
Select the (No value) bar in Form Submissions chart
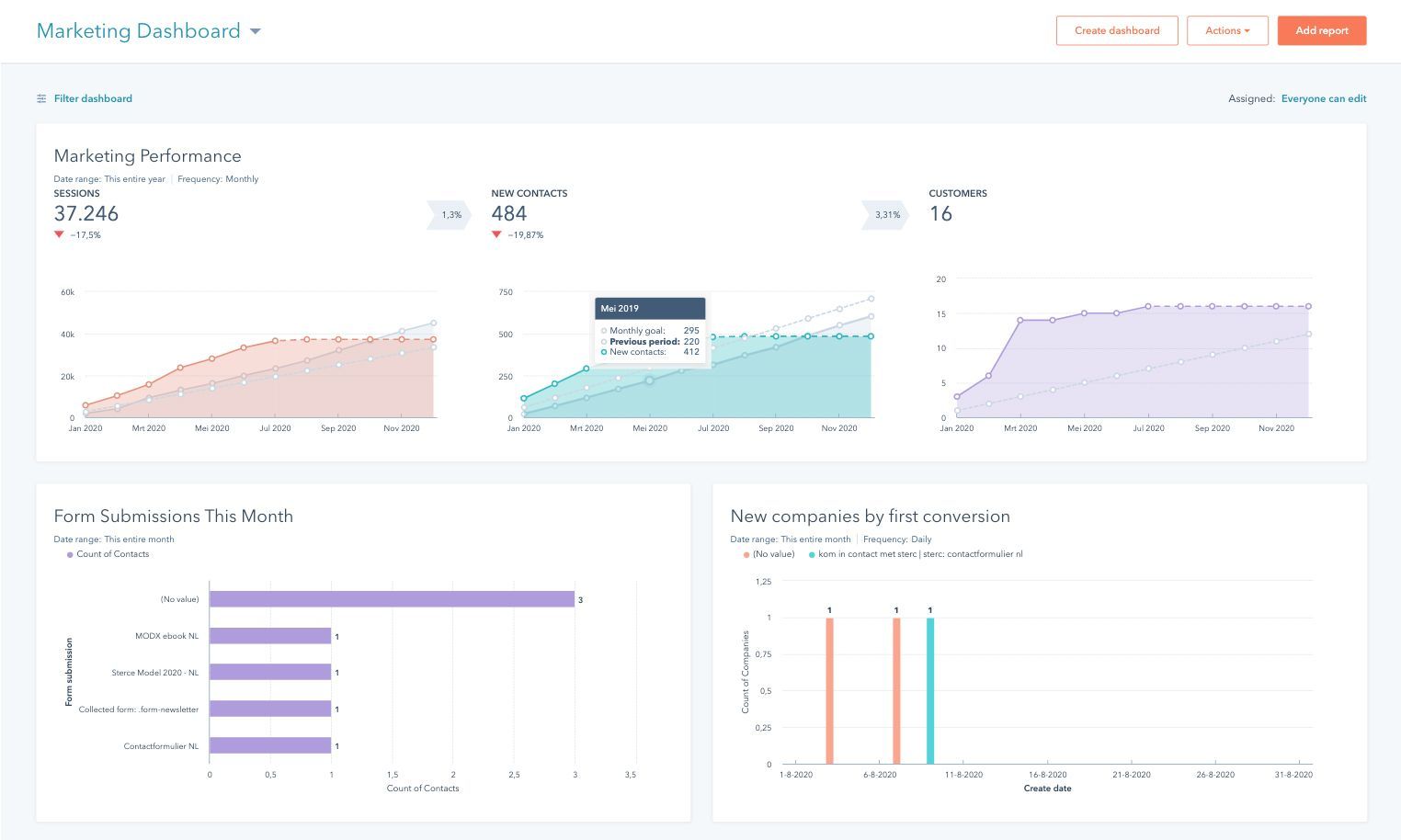pos(391,598)
